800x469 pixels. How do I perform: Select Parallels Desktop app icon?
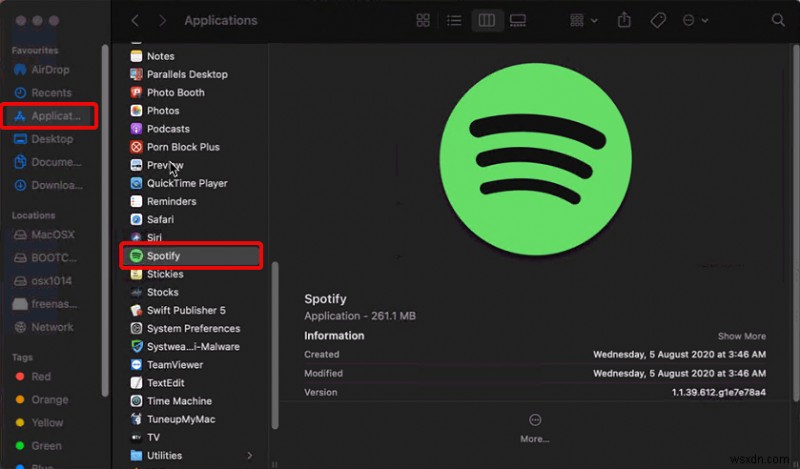pos(136,74)
